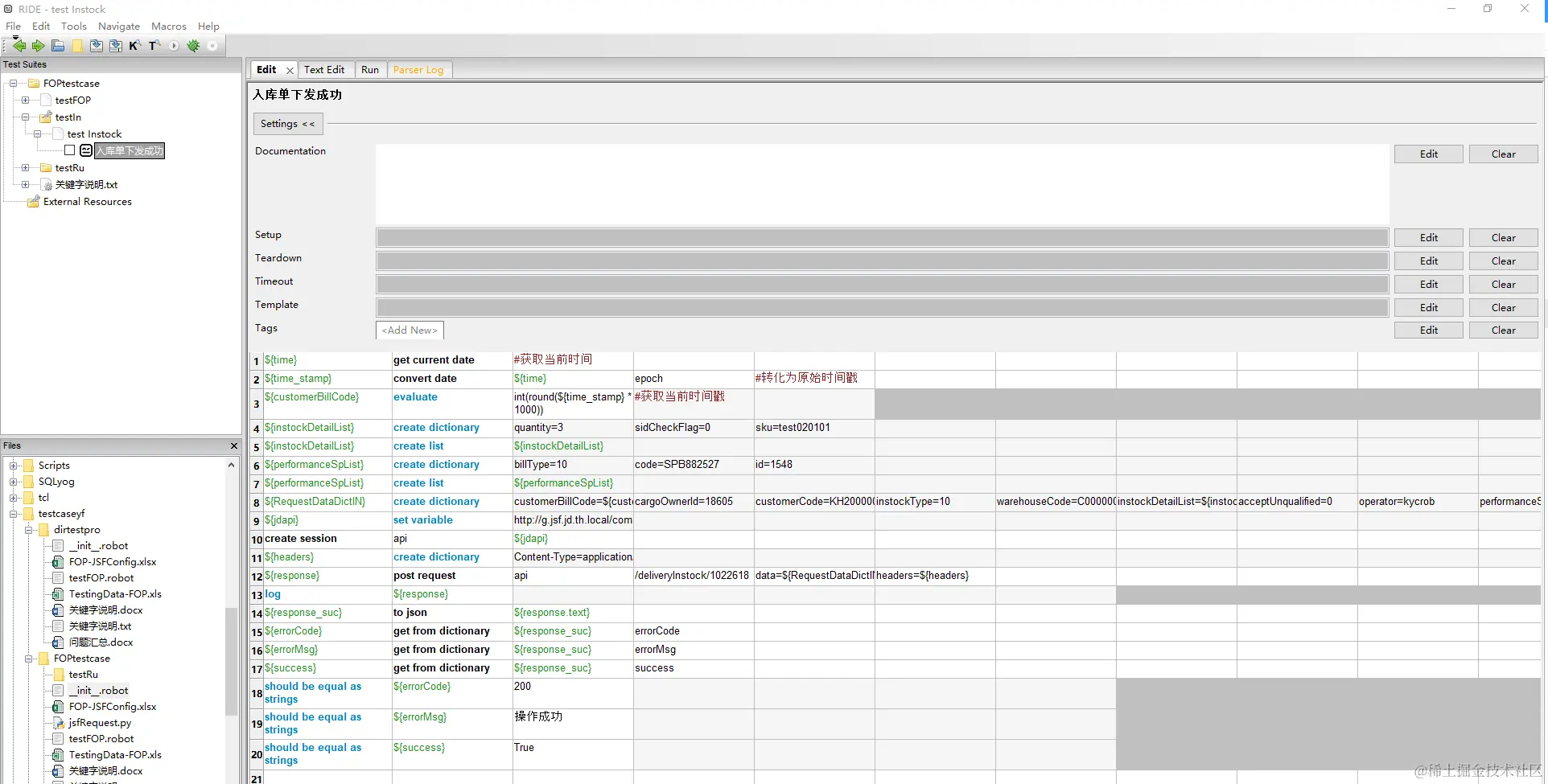Click the Run tests play icon
Screen dimensions: 1548x784
pyautogui.click(x=174, y=46)
